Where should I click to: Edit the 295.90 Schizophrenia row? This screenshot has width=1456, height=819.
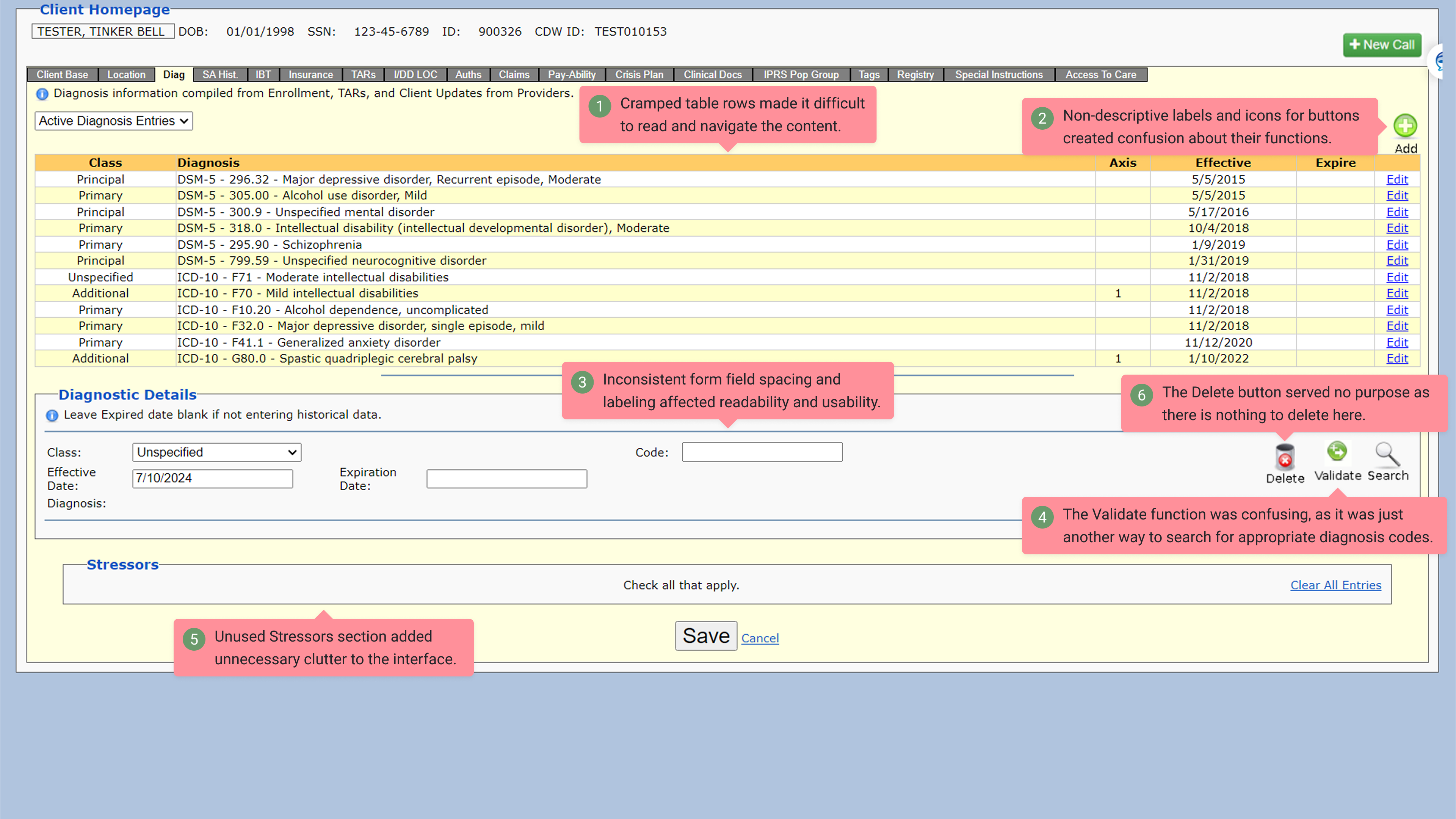[1396, 245]
